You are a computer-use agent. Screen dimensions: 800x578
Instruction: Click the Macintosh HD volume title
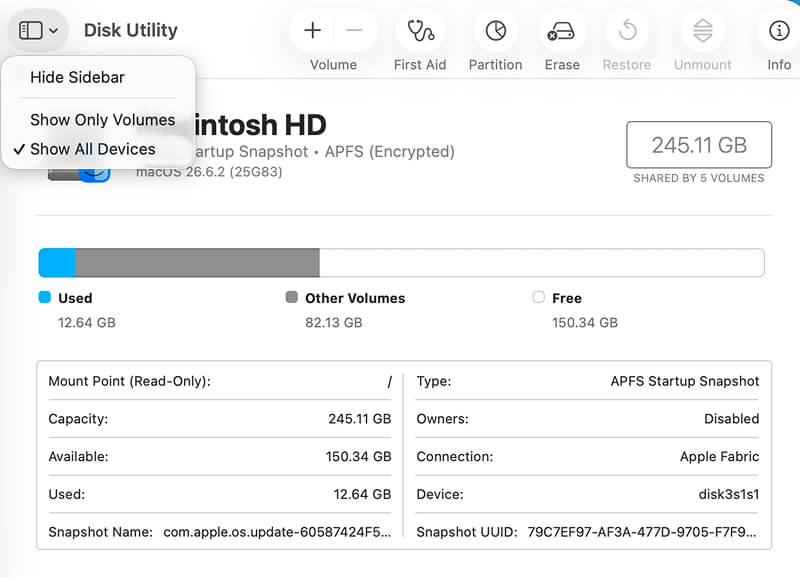click(260, 125)
